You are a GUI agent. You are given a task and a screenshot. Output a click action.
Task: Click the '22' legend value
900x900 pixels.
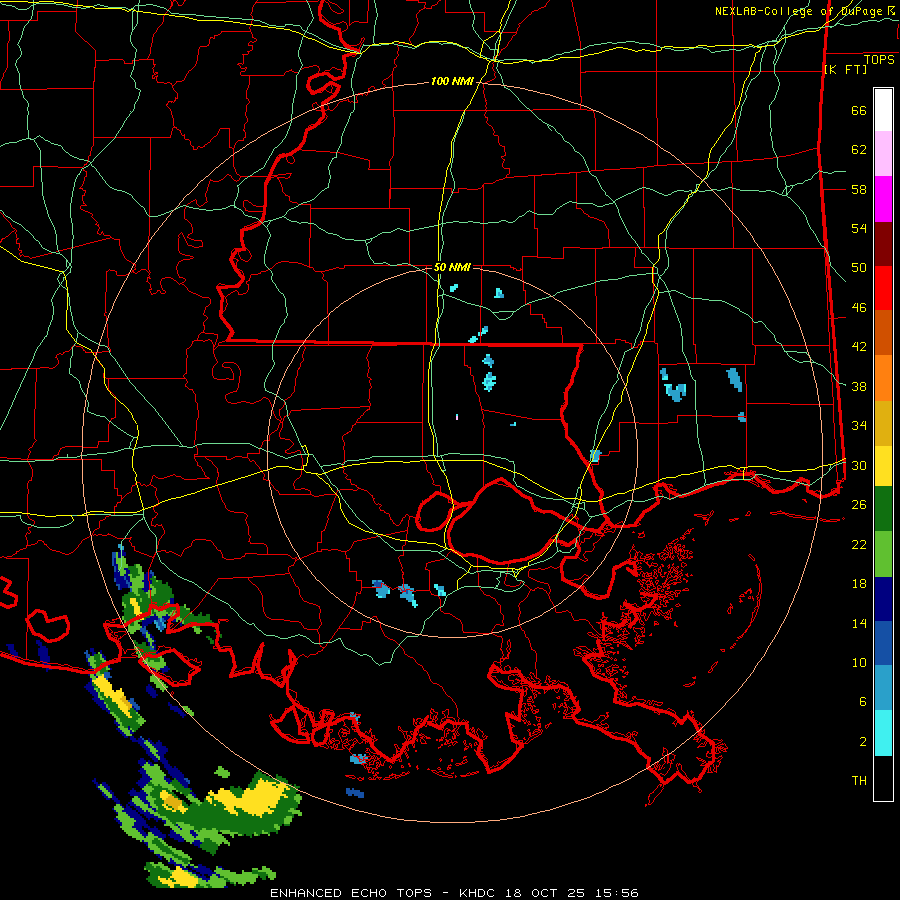(859, 544)
